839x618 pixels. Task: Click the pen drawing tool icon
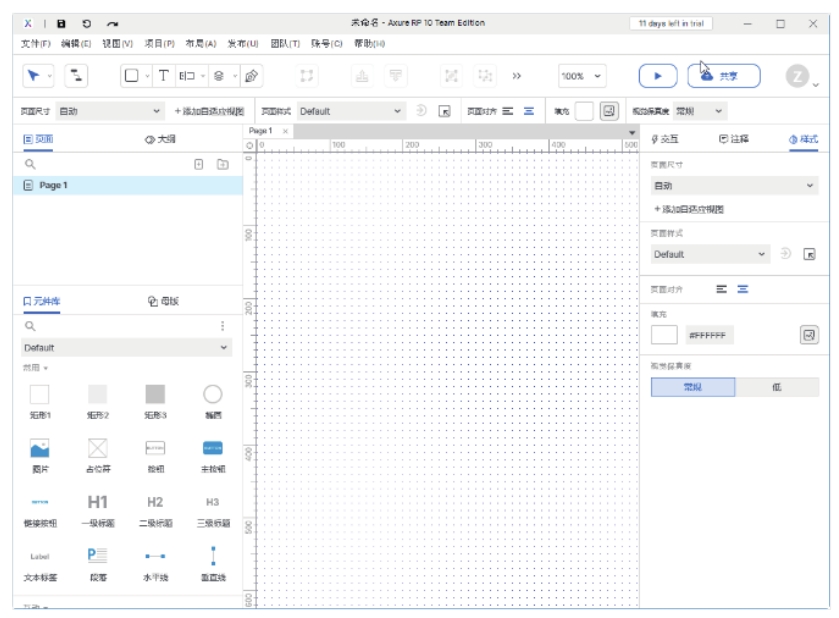pos(251,76)
